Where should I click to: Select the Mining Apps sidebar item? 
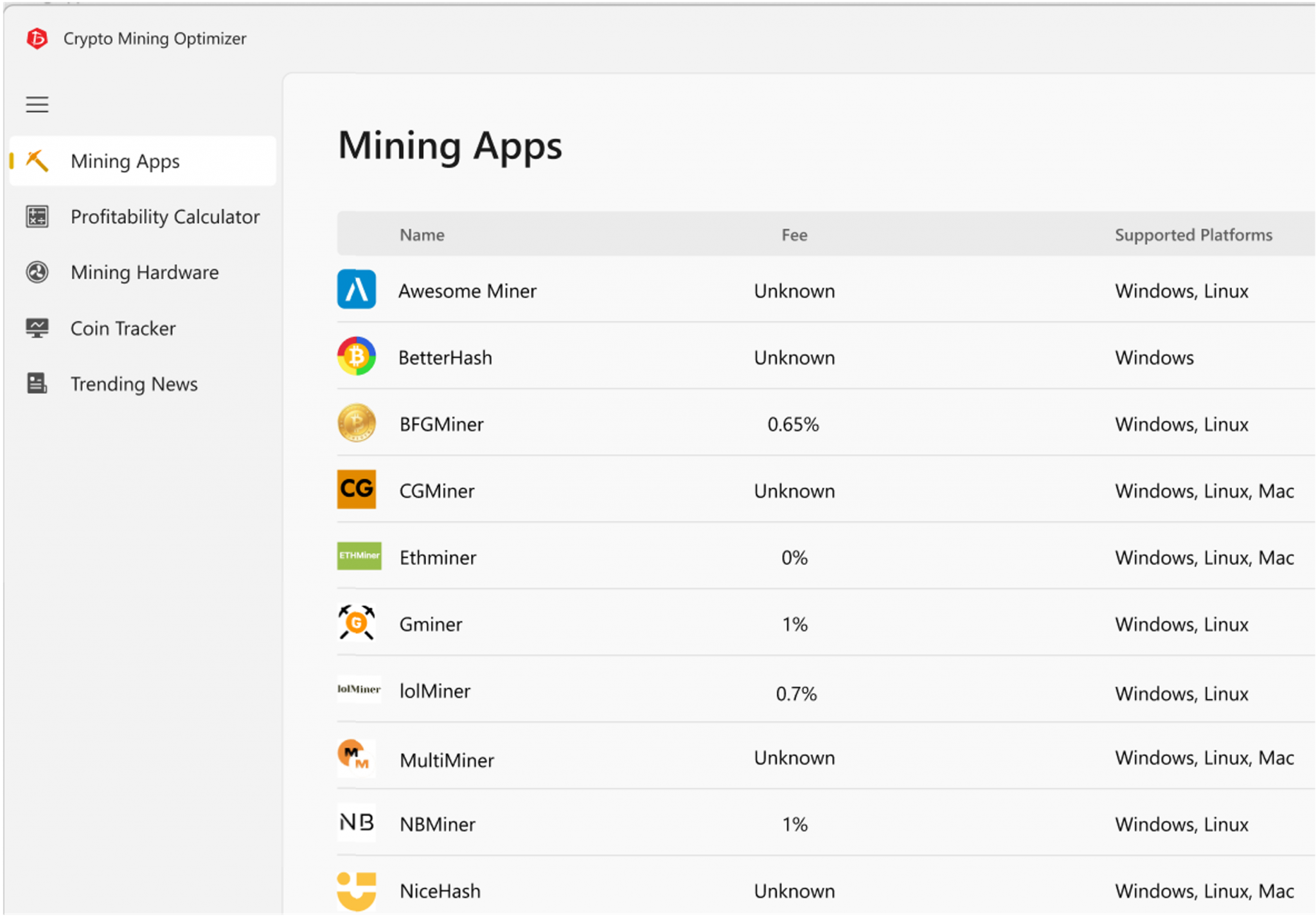(125, 161)
